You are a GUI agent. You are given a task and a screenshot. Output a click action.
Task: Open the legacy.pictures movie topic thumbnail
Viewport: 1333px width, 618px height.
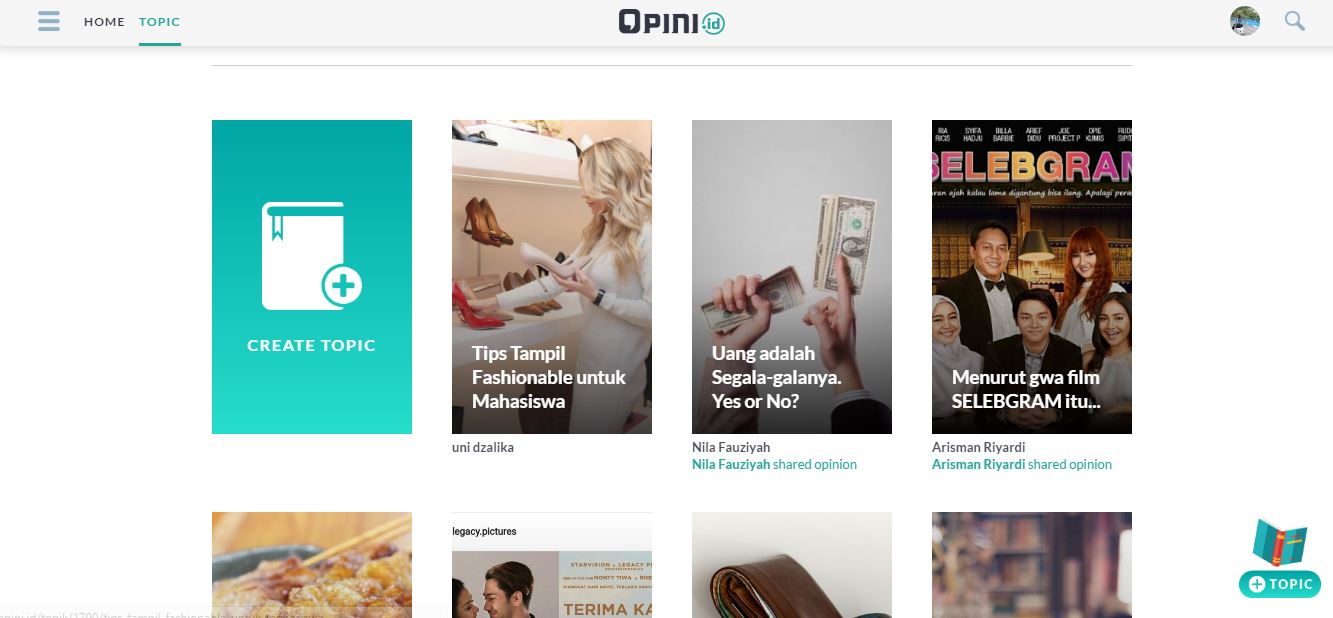tap(552, 565)
